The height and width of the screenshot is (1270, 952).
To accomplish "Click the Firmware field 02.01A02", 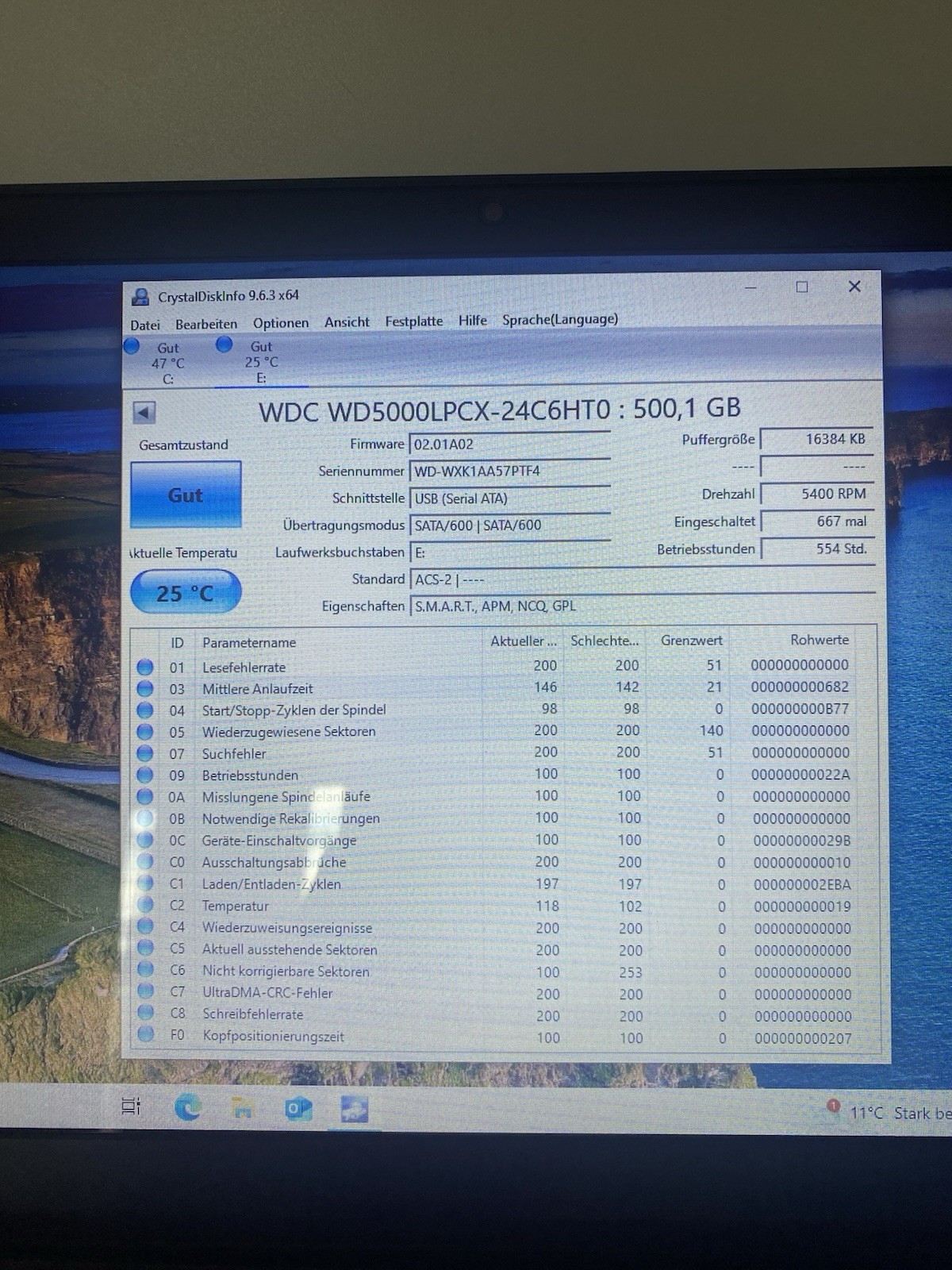I will [509, 444].
